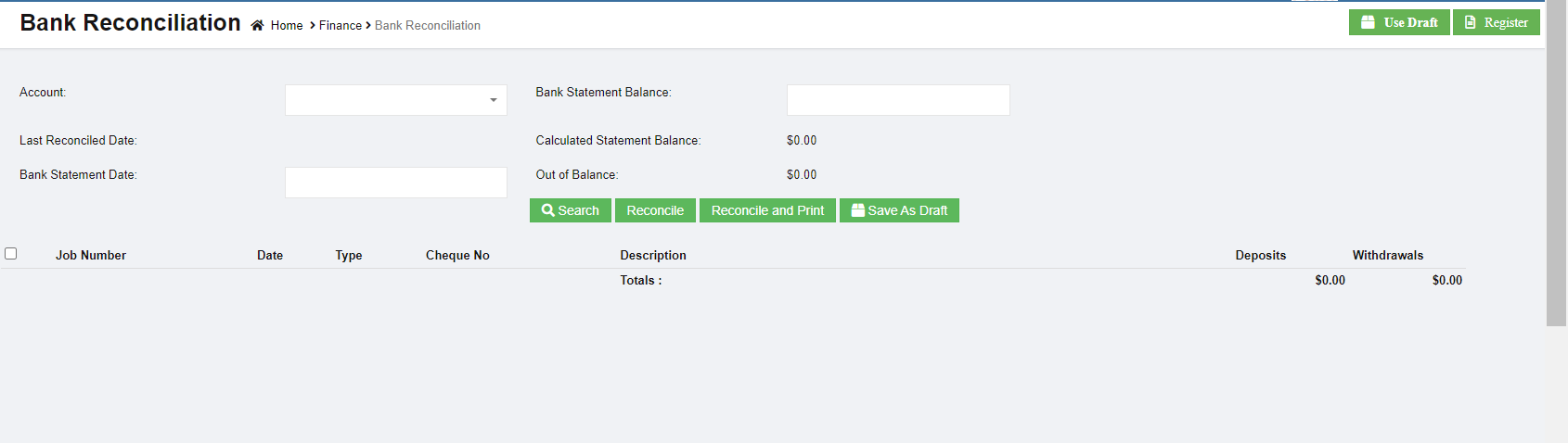
Task: Sort by the Job Number column header
Action: pos(91,256)
